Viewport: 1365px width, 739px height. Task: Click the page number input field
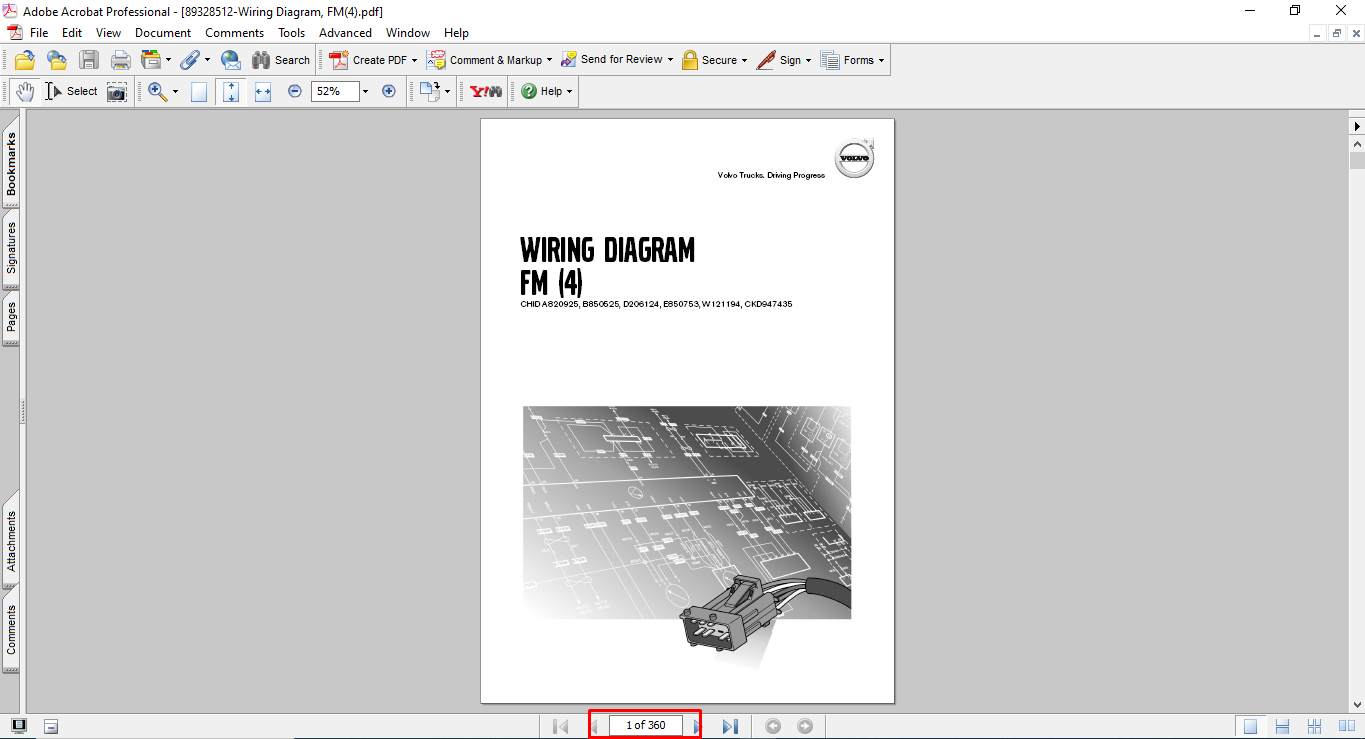(645, 726)
